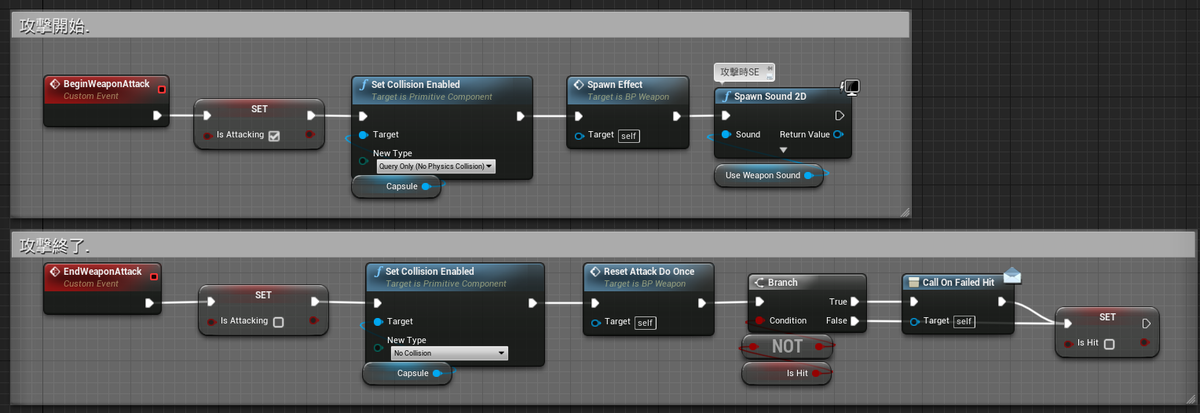Click the Use Weapon Sound output pin
The width and height of the screenshot is (1200, 413).
tap(809, 176)
